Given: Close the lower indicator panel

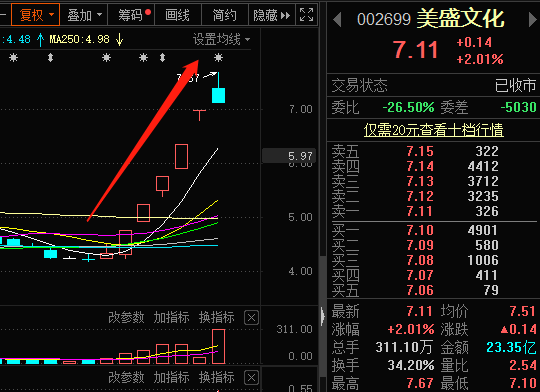Looking at the screenshot, I should pos(251,378).
